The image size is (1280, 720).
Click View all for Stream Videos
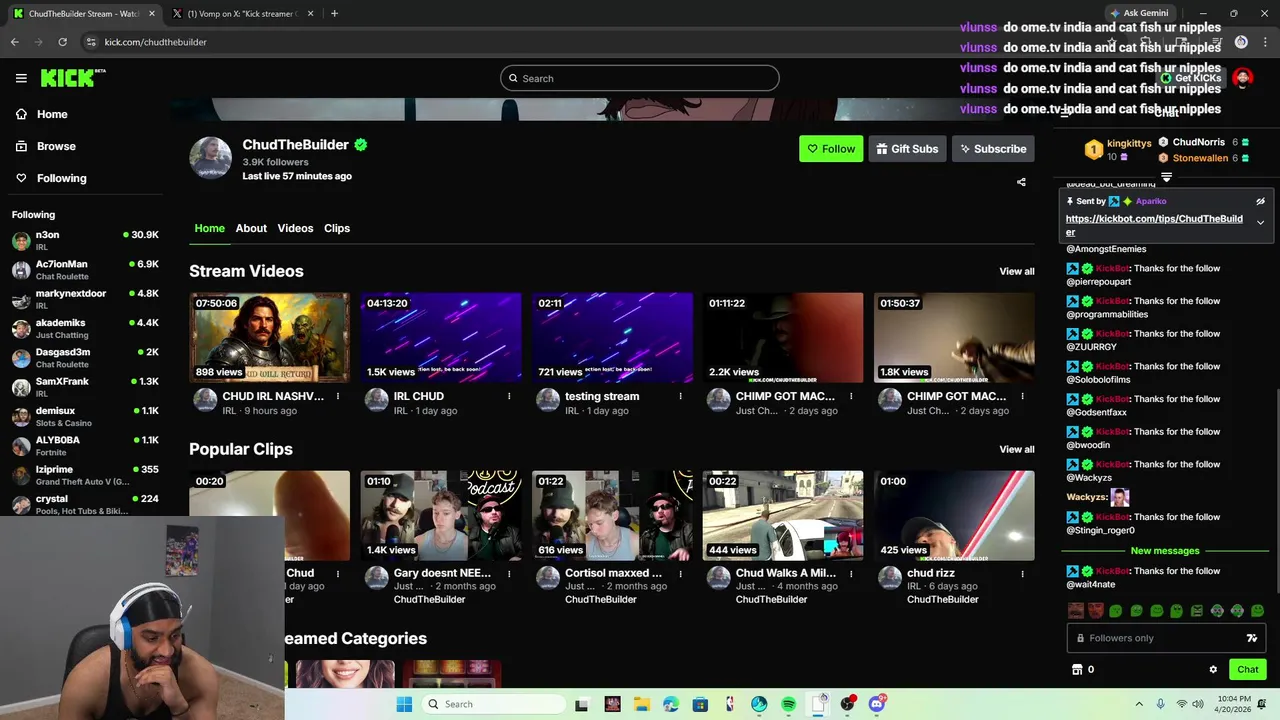1017,271
